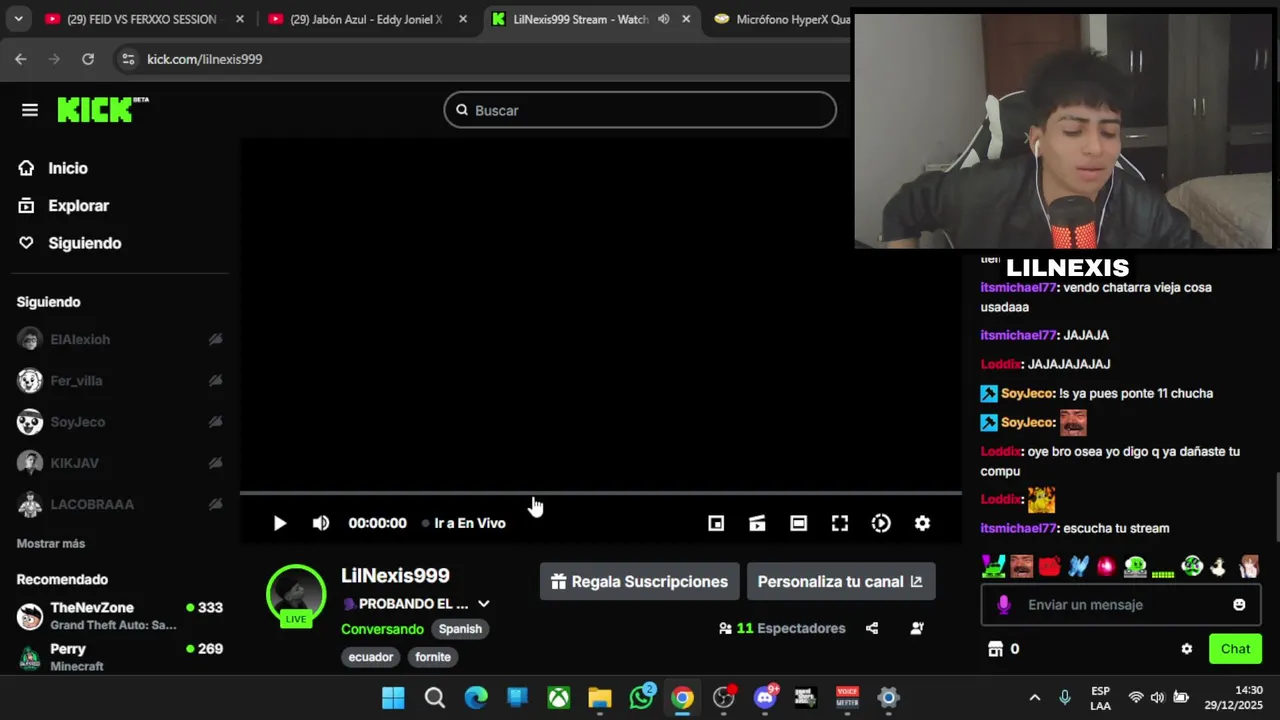Open the playback speed replay icon
The height and width of the screenshot is (720, 1280).
pos(881,523)
